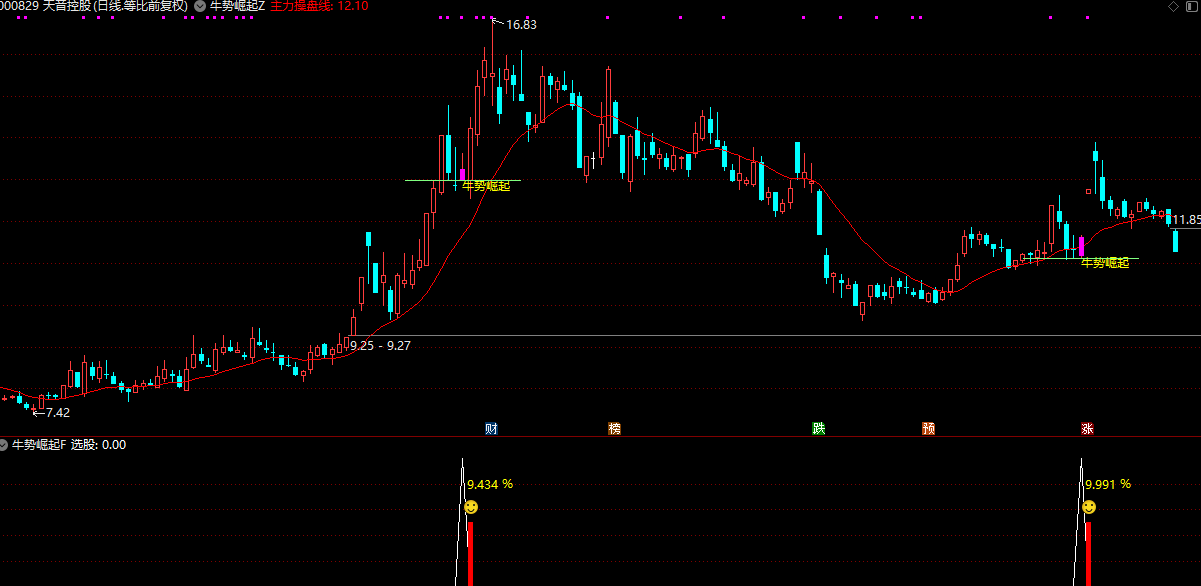Click the 榜 ranking event marker
The height and width of the screenshot is (586, 1201).
pos(614,429)
